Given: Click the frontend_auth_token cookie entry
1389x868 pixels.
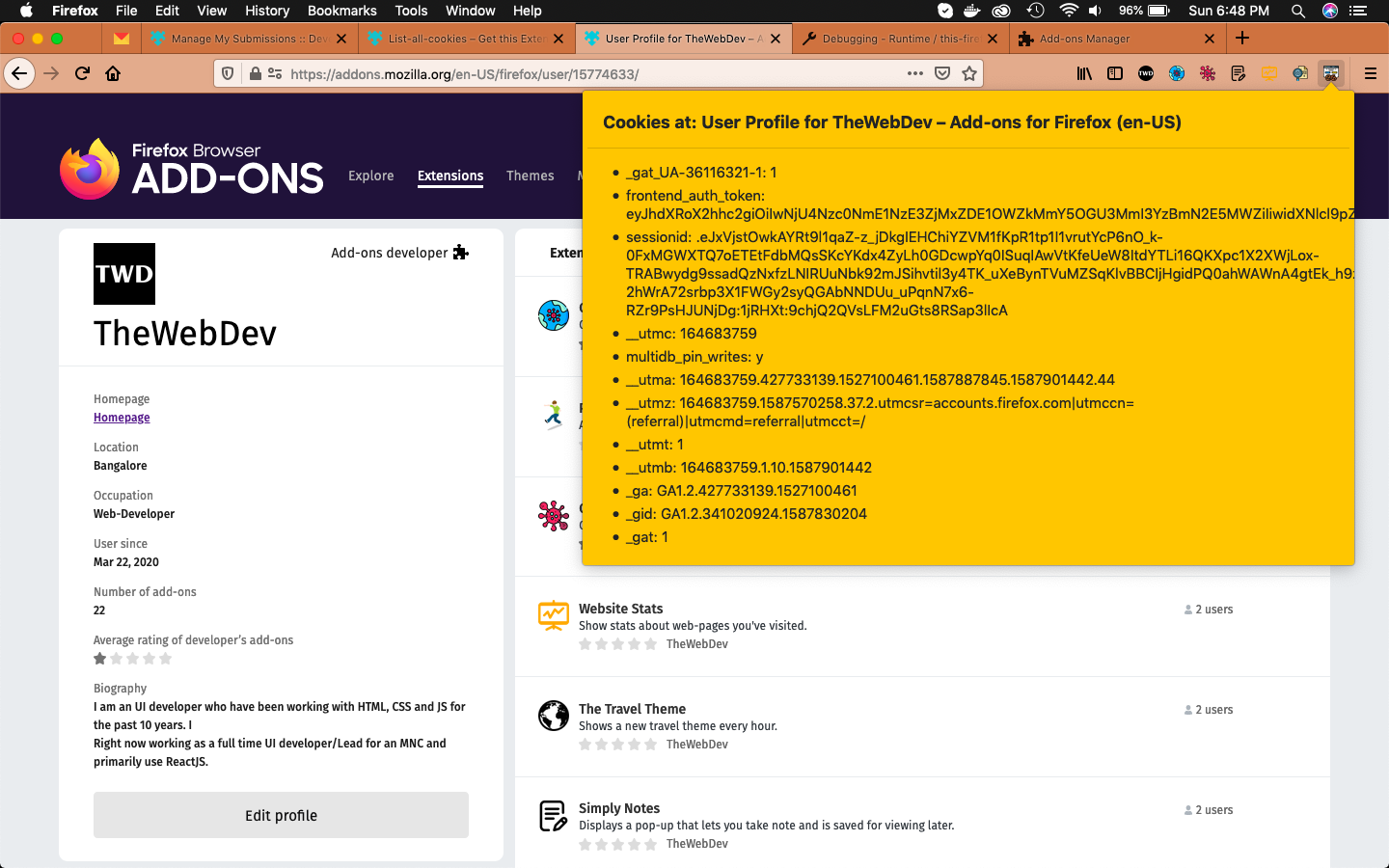Looking at the screenshot, I should (x=990, y=204).
